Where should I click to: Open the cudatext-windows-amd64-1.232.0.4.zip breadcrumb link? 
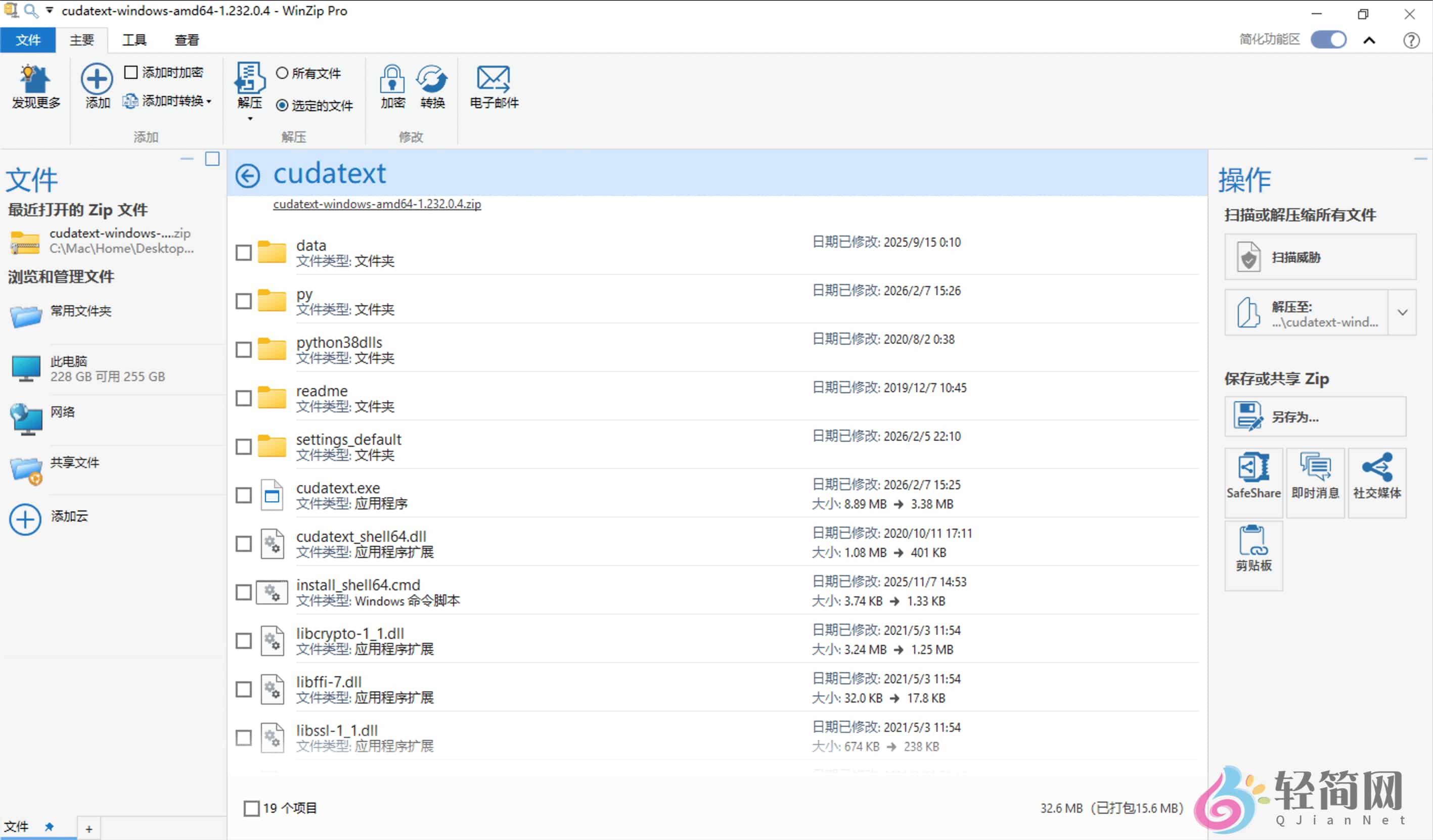(376, 204)
